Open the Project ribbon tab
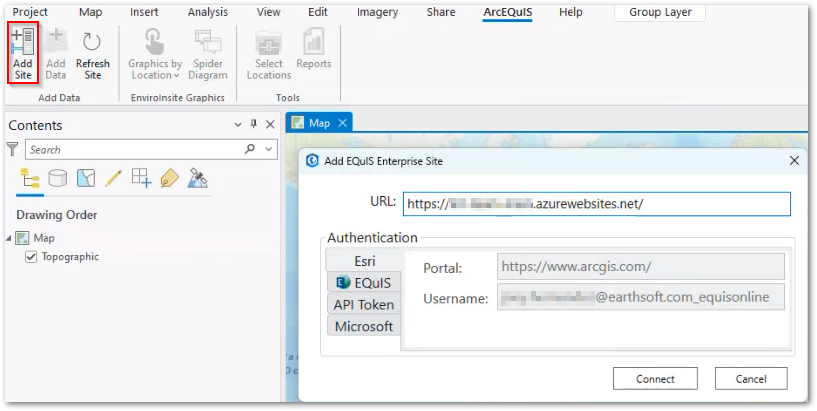The image size is (817, 411). [30, 12]
